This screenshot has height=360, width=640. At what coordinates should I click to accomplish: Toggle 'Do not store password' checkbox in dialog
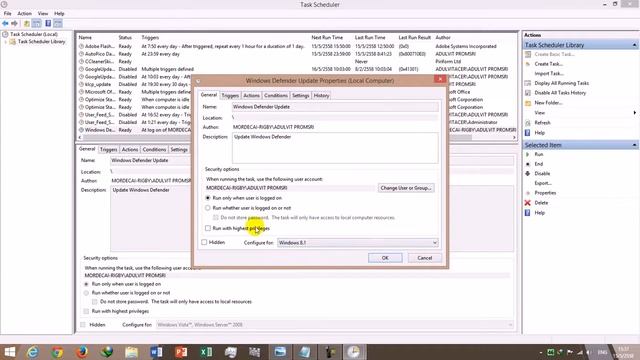(x=216, y=218)
